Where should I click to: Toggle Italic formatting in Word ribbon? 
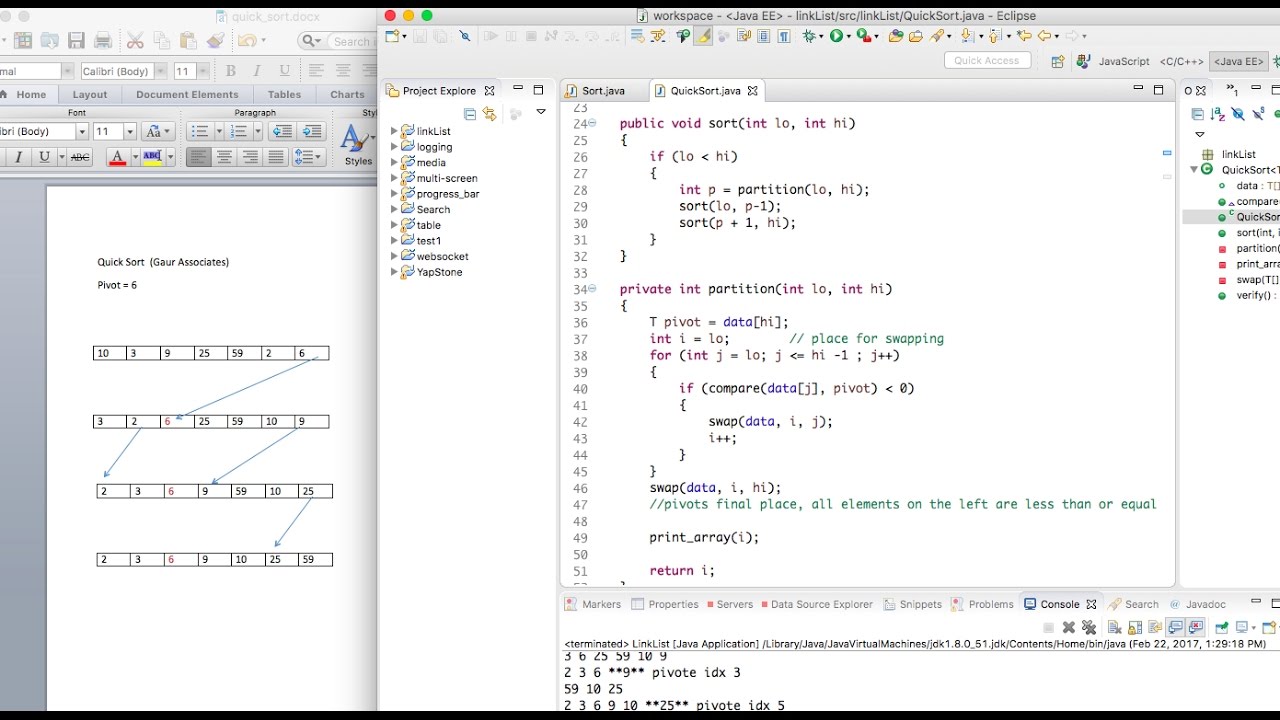[17, 157]
